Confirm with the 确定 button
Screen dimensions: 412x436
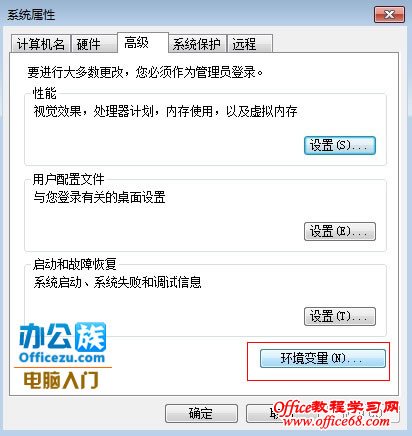coord(201,414)
